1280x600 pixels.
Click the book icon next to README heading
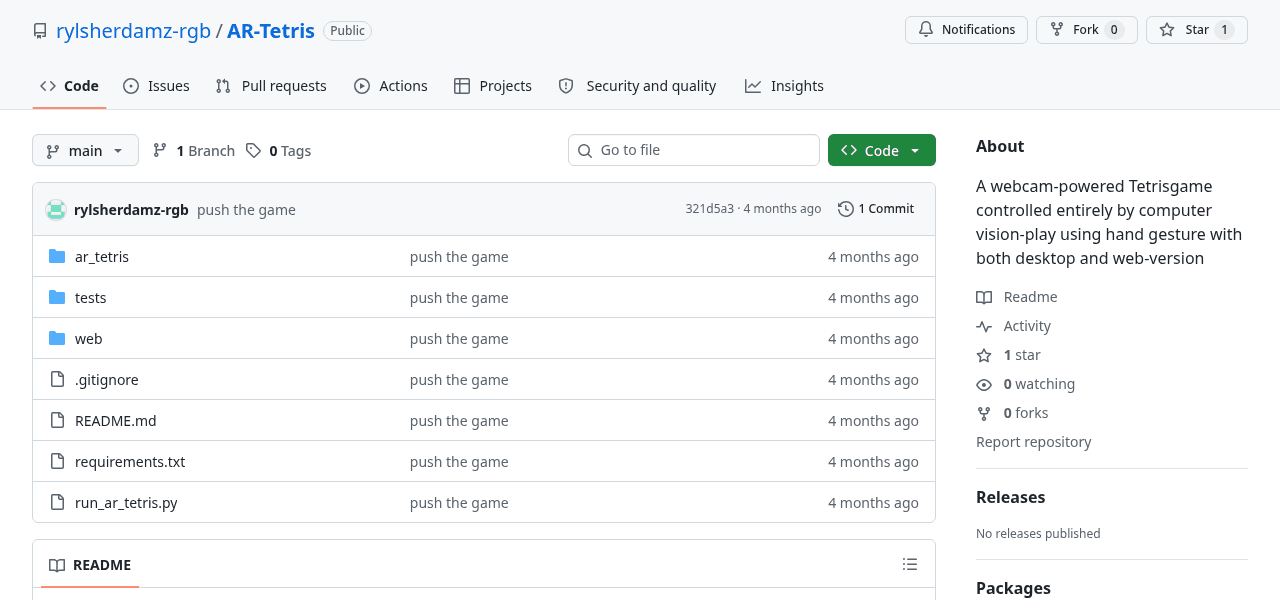click(x=57, y=565)
